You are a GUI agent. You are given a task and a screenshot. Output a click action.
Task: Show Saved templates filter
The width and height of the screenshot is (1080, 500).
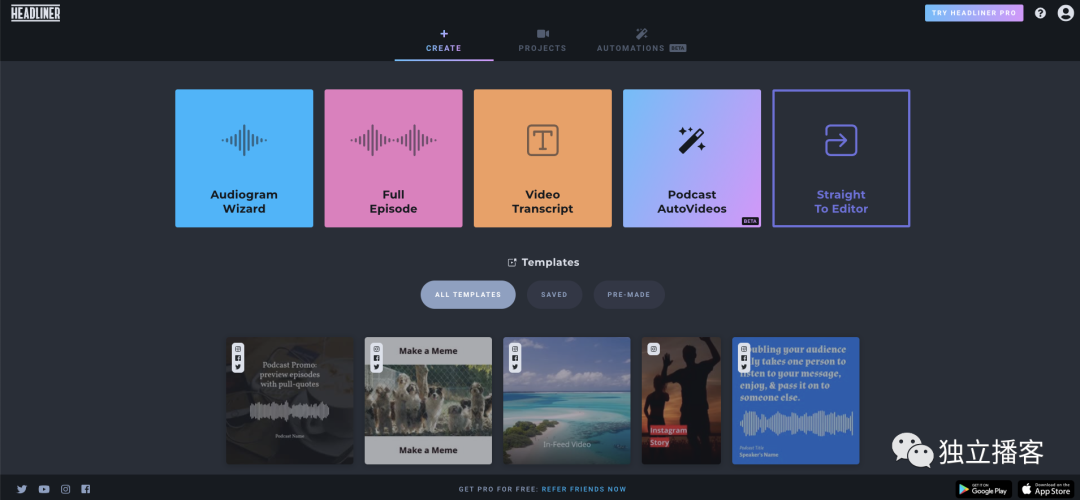[x=554, y=295]
